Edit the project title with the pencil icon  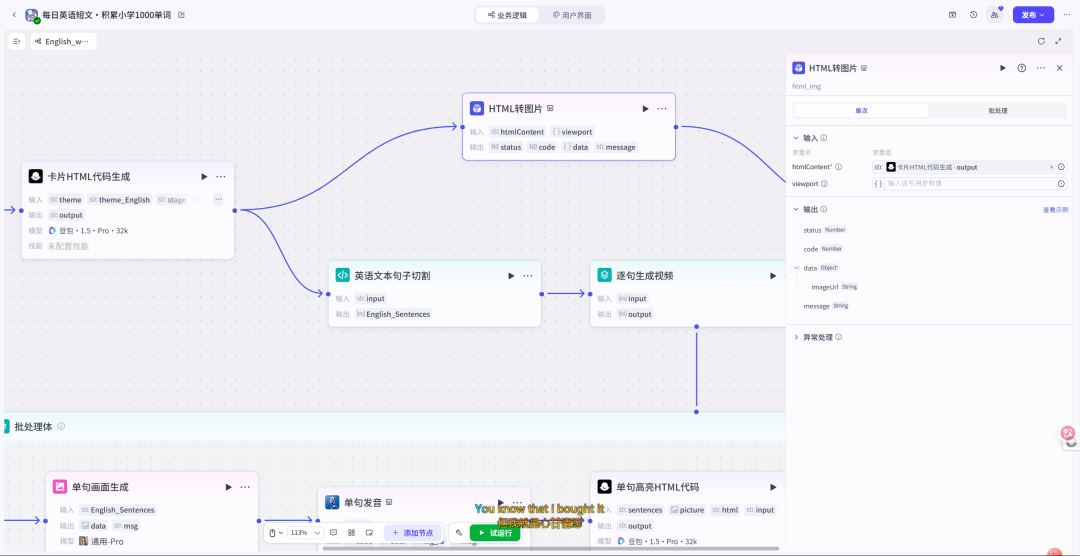[x=181, y=14]
